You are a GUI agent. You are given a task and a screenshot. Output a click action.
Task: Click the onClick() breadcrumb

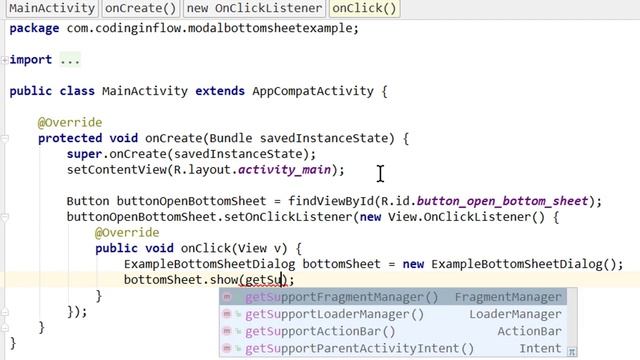364,8
